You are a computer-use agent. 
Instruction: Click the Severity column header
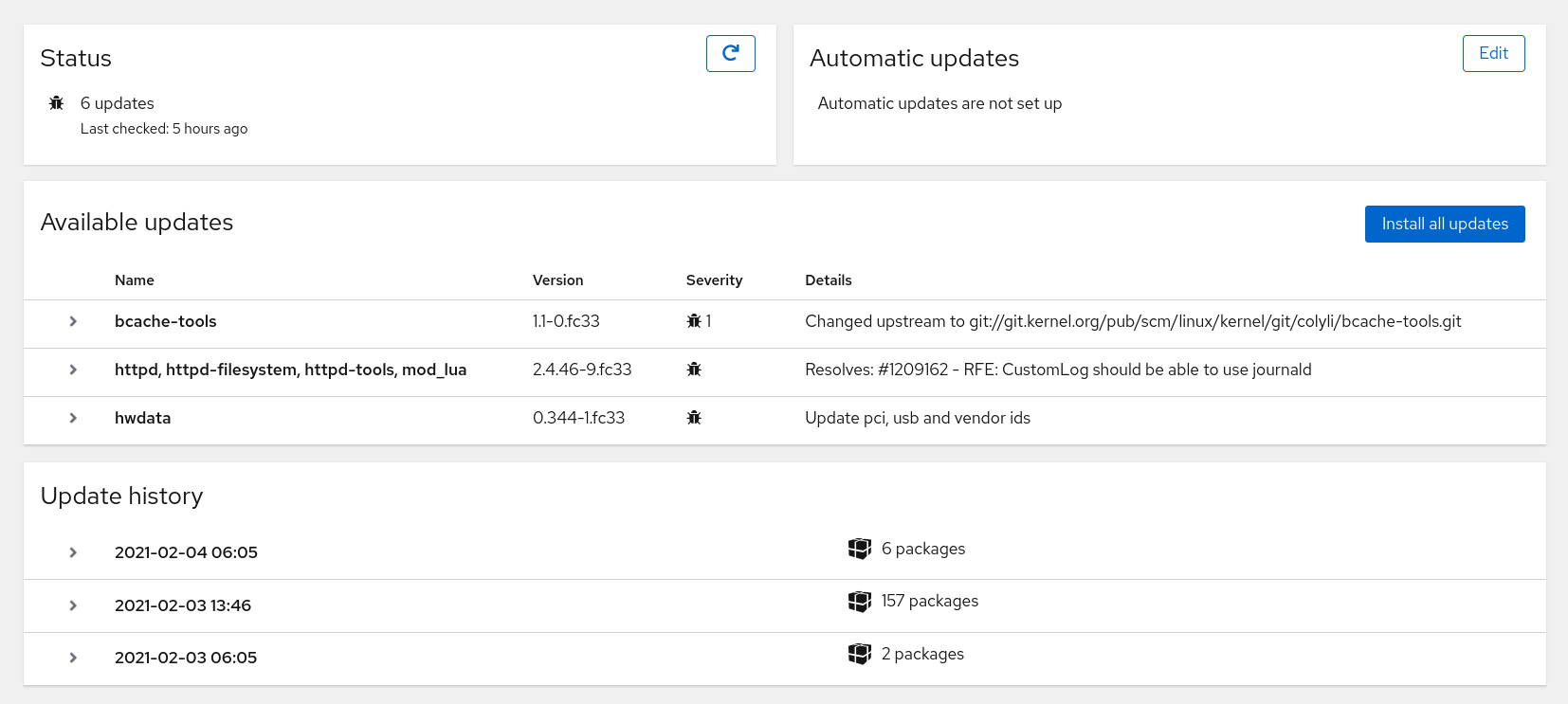pos(714,280)
